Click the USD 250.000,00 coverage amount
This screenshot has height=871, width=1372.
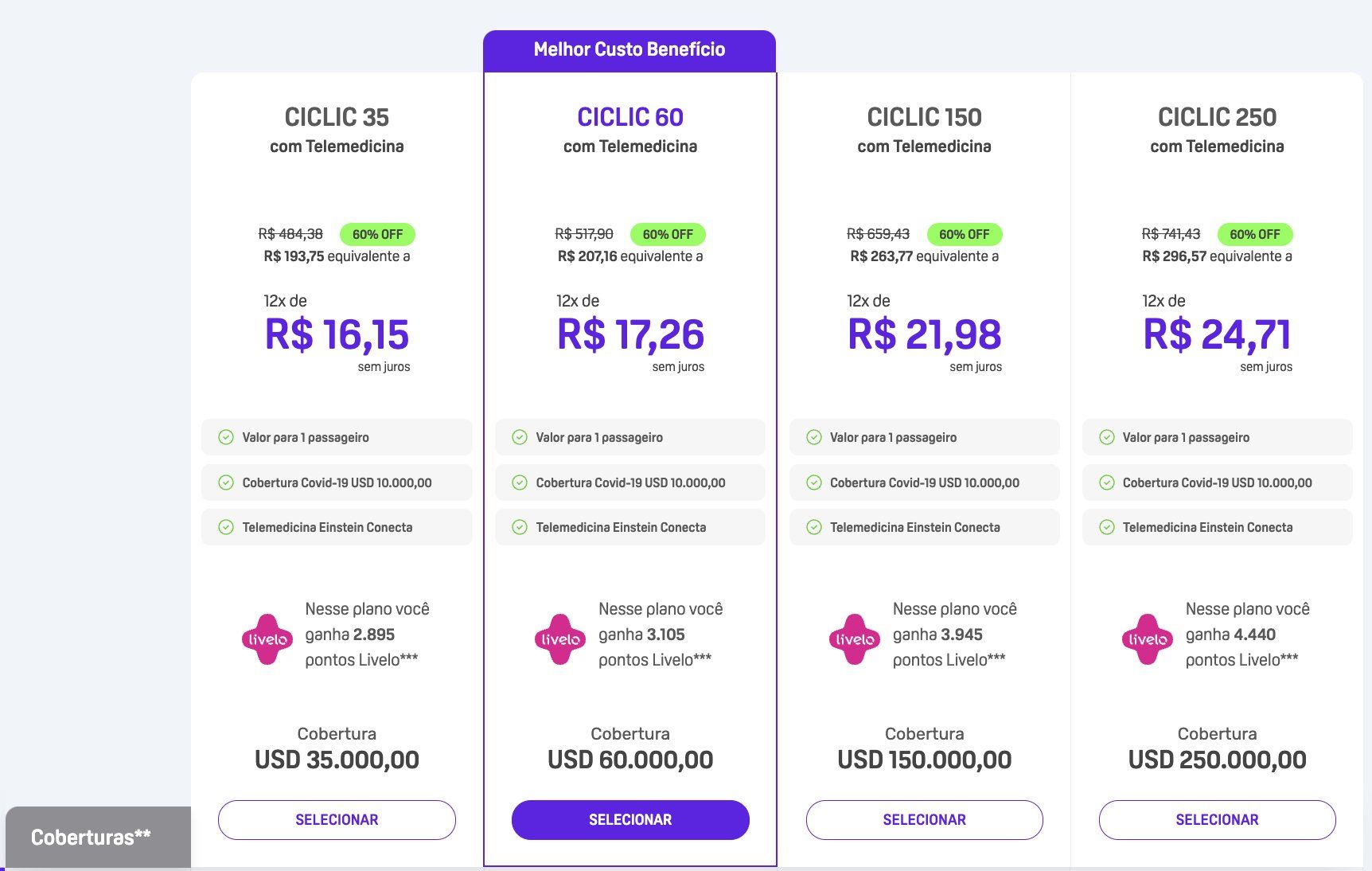[1218, 760]
